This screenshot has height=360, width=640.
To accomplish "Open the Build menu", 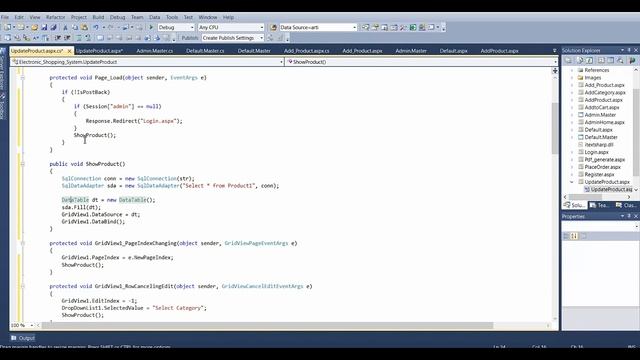I will coord(98,17).
